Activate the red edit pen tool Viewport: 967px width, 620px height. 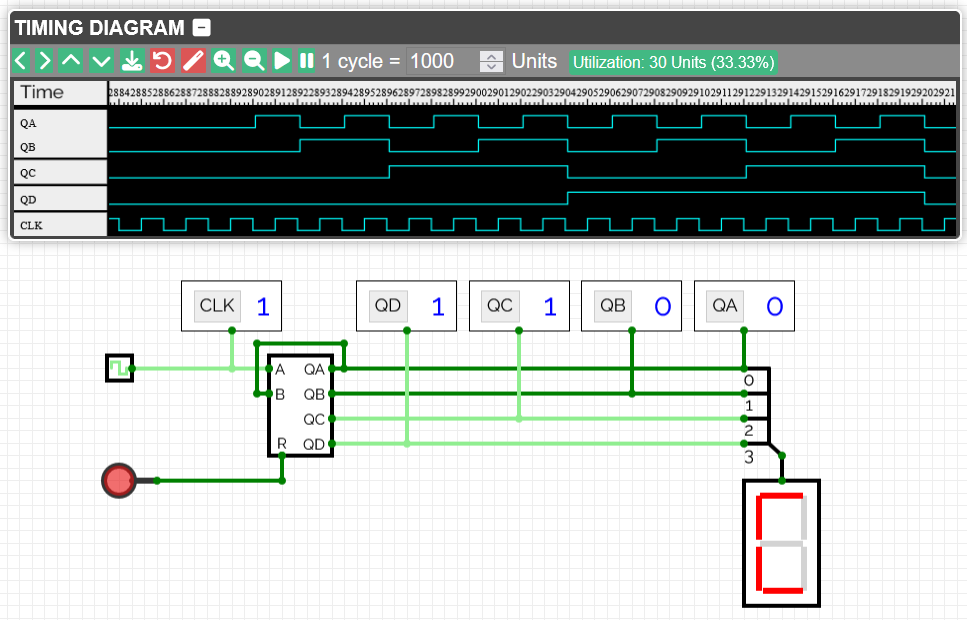coord(192,61)
